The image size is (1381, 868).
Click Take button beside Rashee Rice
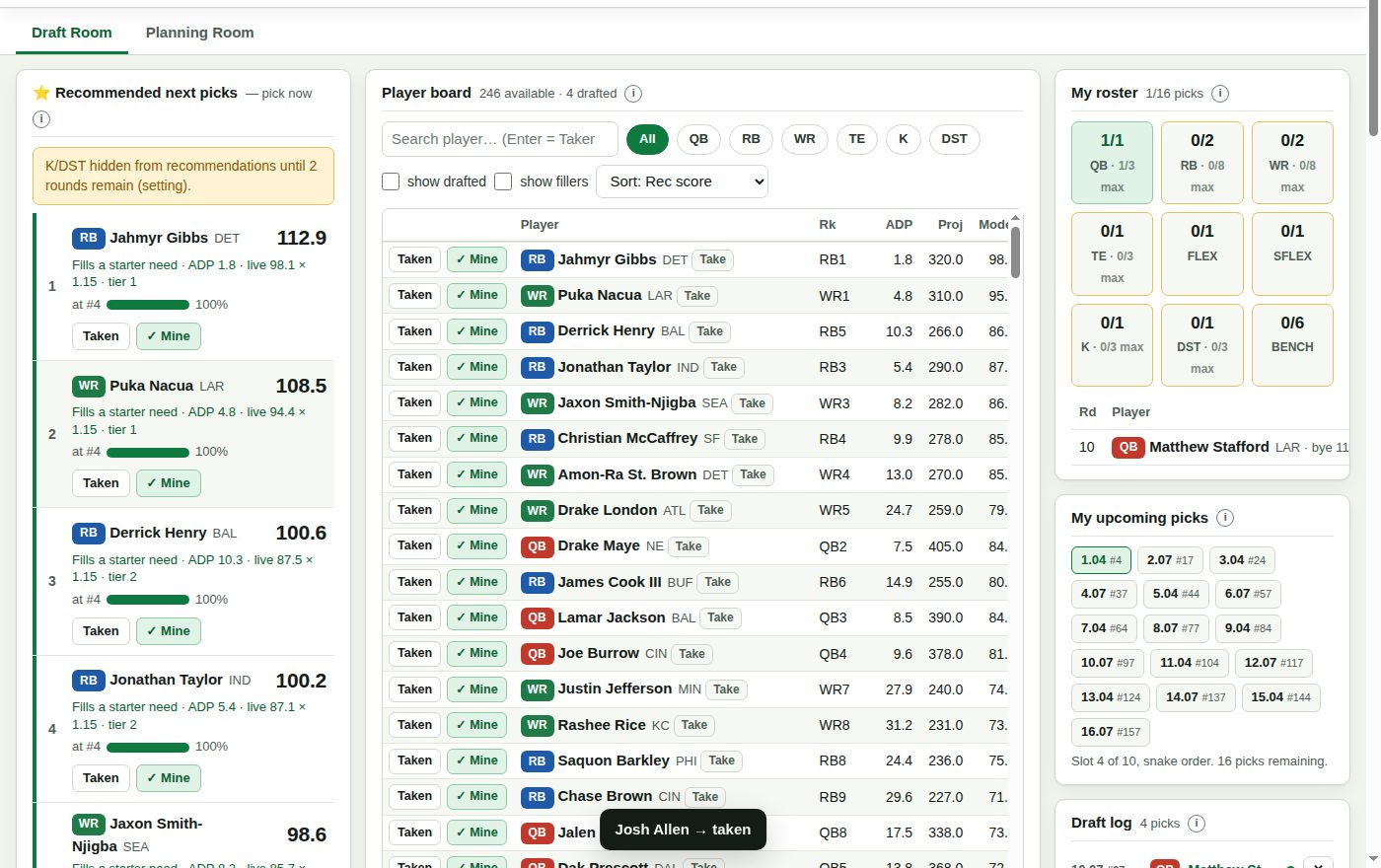click(x=694, y=725)
